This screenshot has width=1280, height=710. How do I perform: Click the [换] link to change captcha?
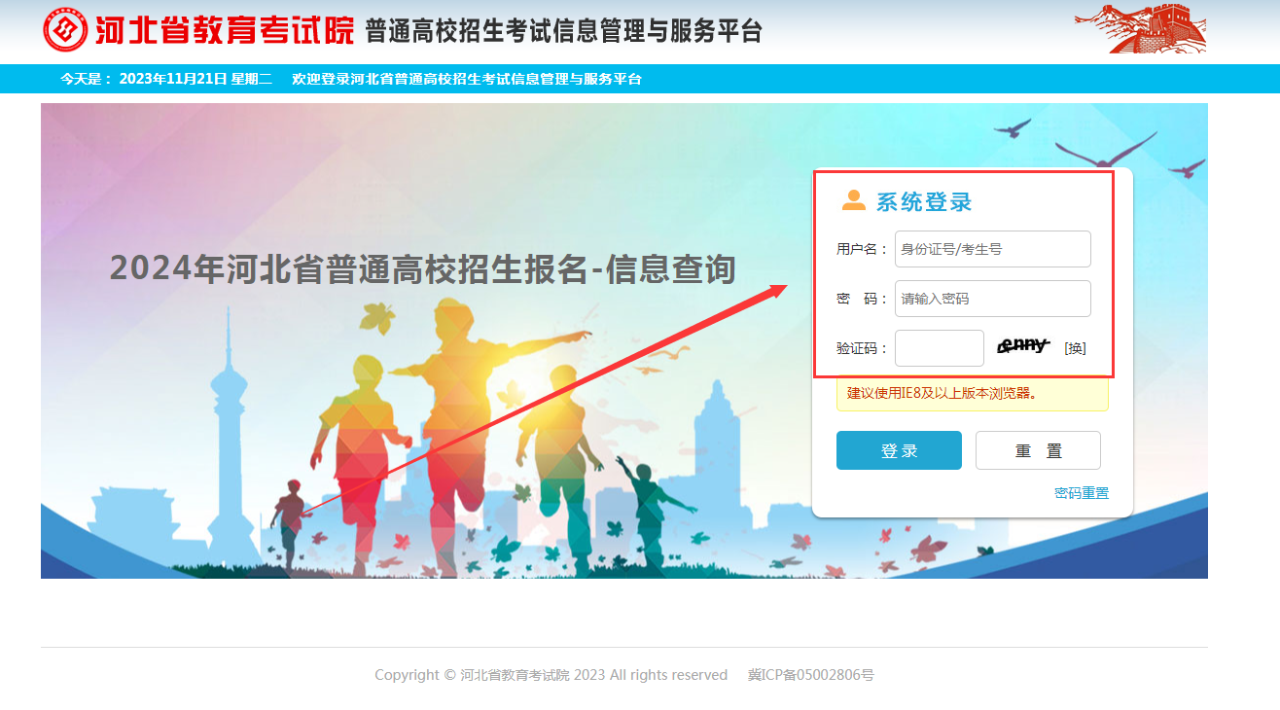pyautogui.click(x=1075, y=348)
